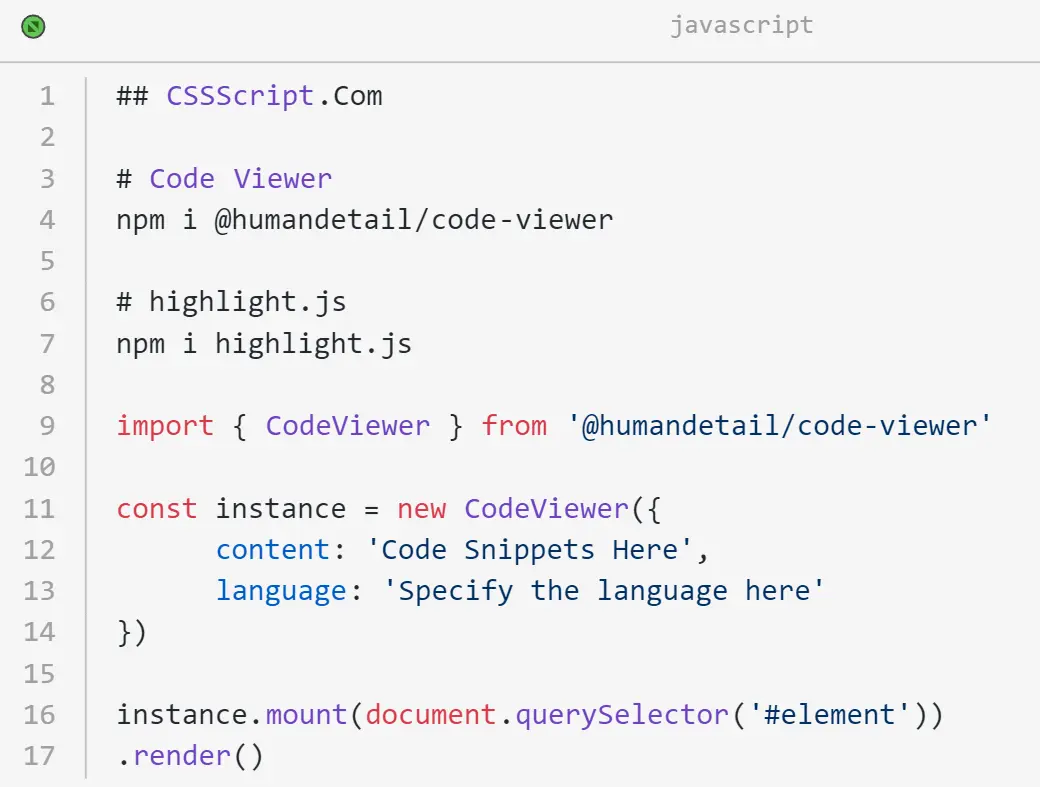Image resolution: width=1040 pixels, height=787 pixels.
Task: Click querySelector in the mount call
Action: (x=621, y=715)
